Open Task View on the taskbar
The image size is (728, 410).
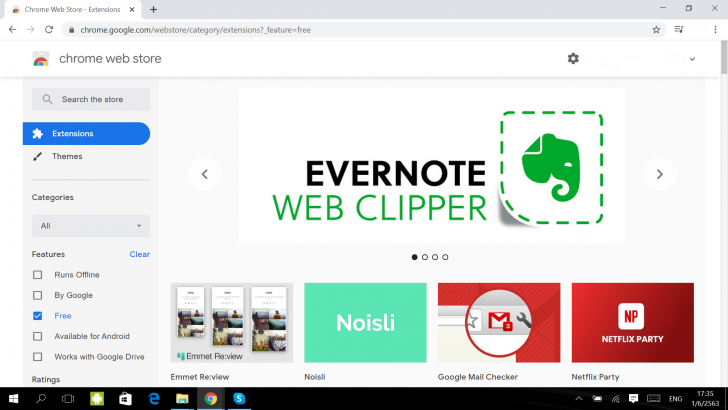click(68, 399)
